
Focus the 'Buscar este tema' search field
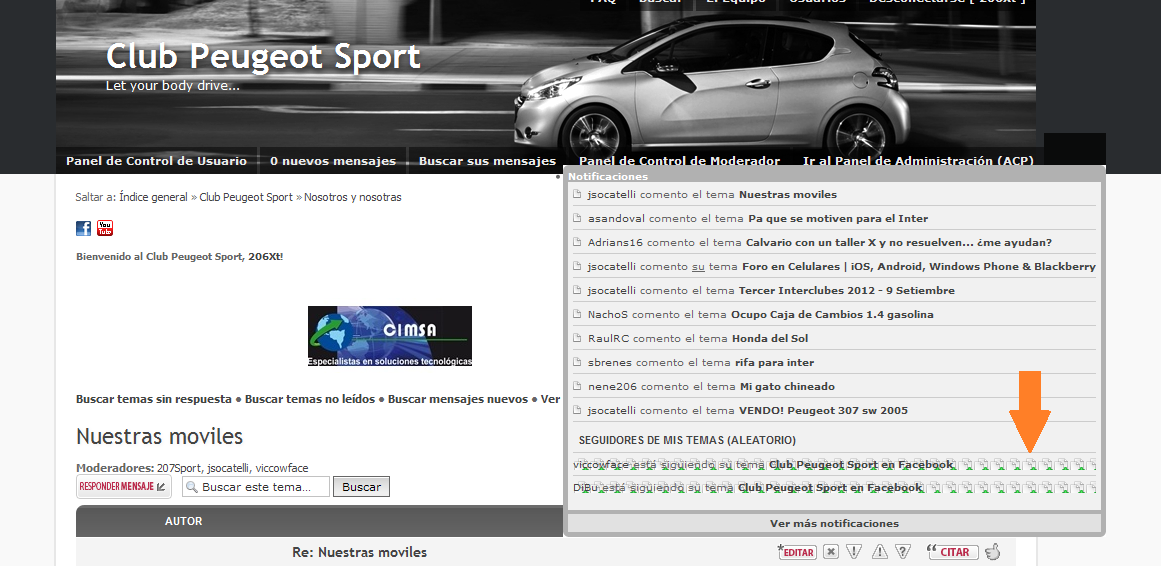tap(256, 487)
